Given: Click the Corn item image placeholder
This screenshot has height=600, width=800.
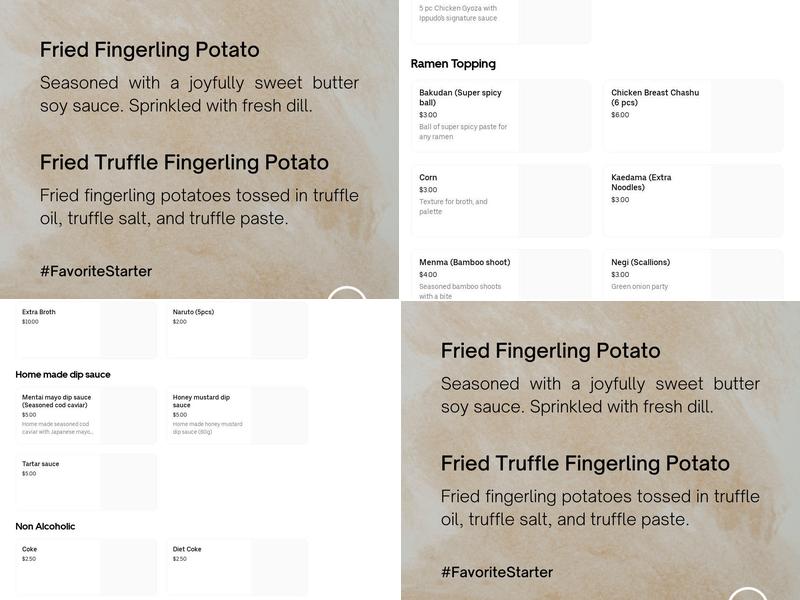Looking at the screenshot, I should (x=554, y=200).
